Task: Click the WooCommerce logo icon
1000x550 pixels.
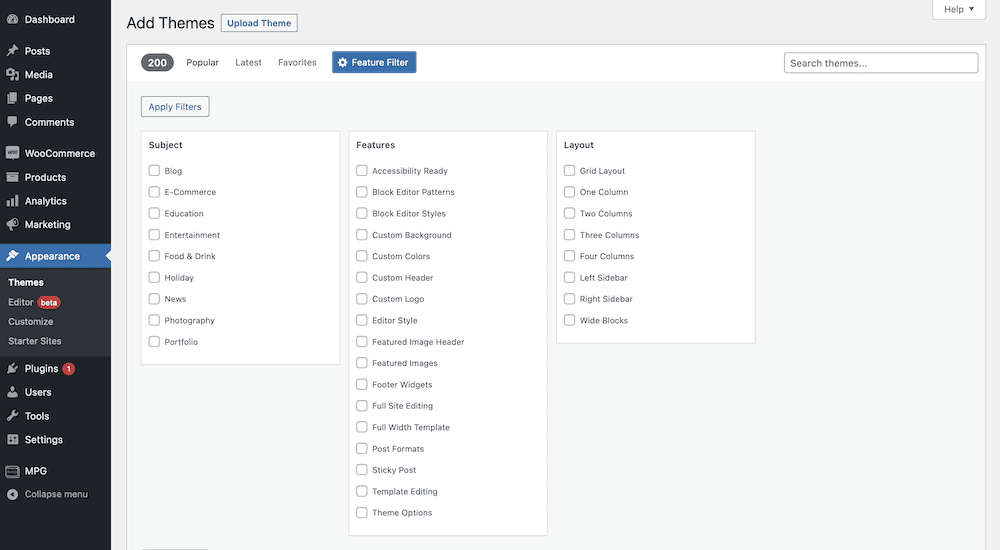Action: click(12, 154)
